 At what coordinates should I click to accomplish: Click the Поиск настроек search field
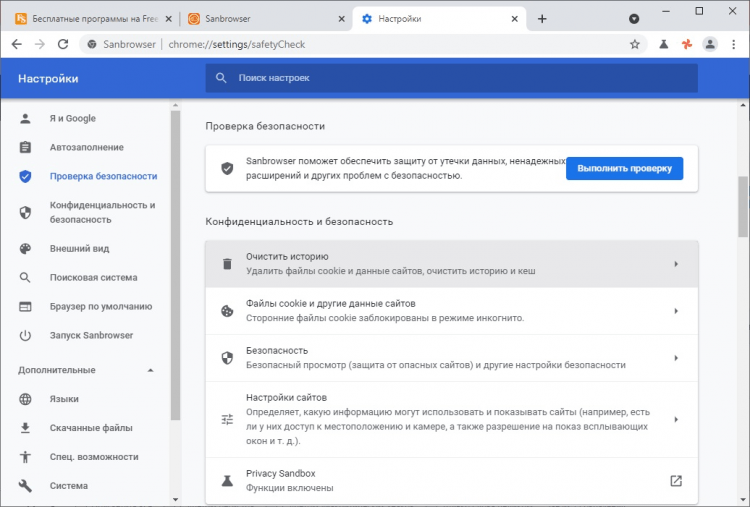[x=450, y=78]
